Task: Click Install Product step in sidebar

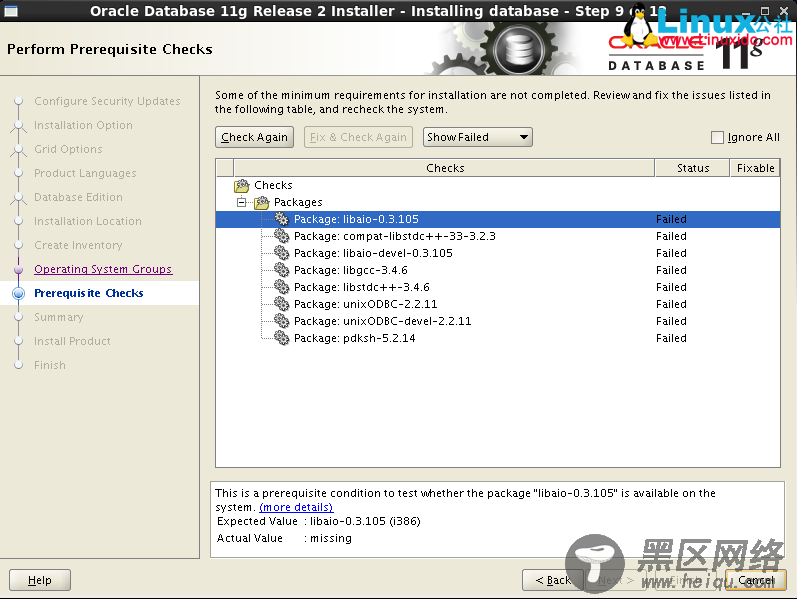Action: click(72, 341)
